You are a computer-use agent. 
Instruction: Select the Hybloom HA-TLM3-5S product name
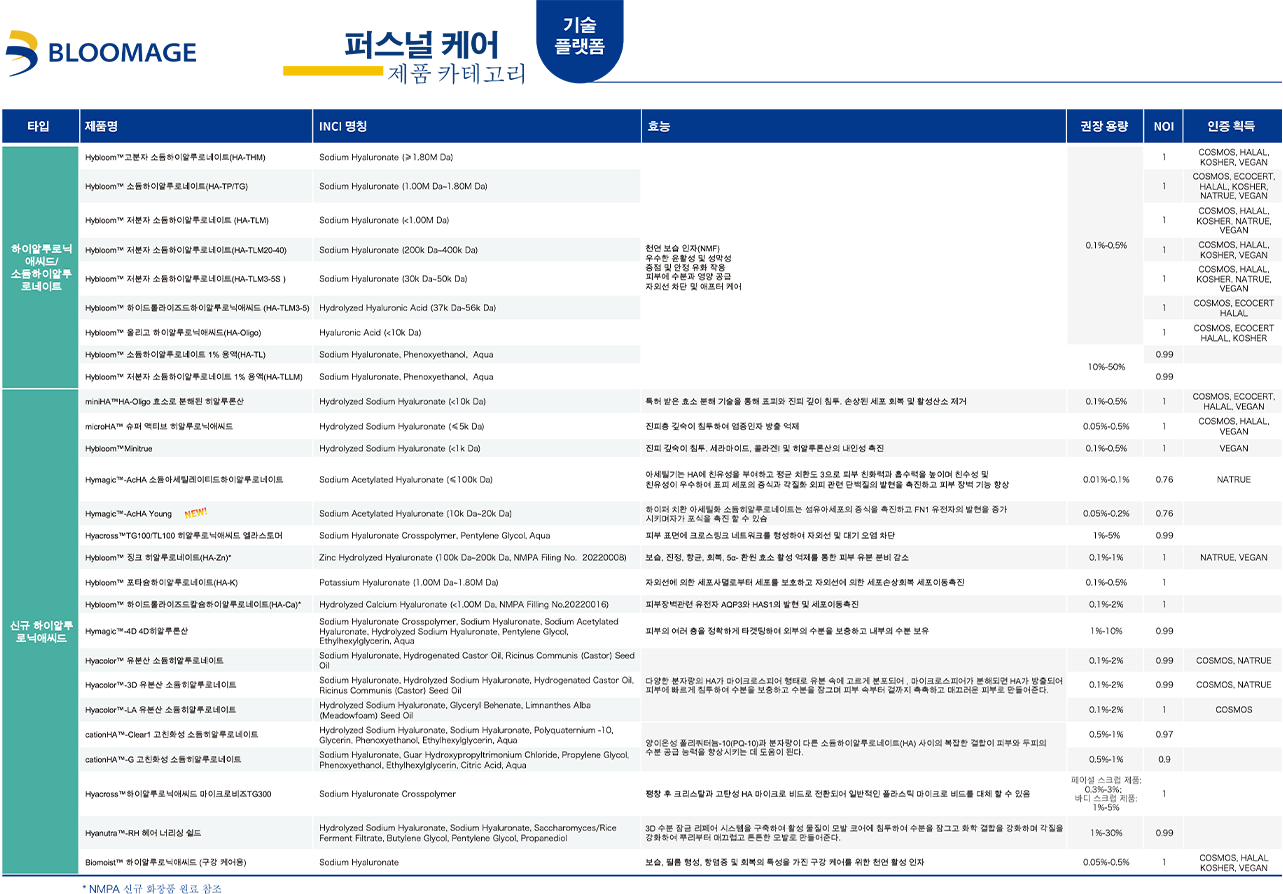tap(186, 278)
